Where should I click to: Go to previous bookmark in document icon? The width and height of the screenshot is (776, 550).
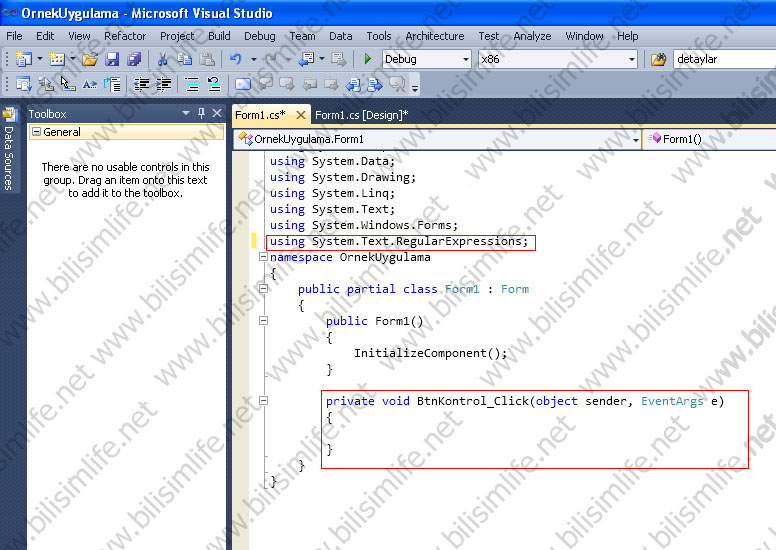point(353,85)
